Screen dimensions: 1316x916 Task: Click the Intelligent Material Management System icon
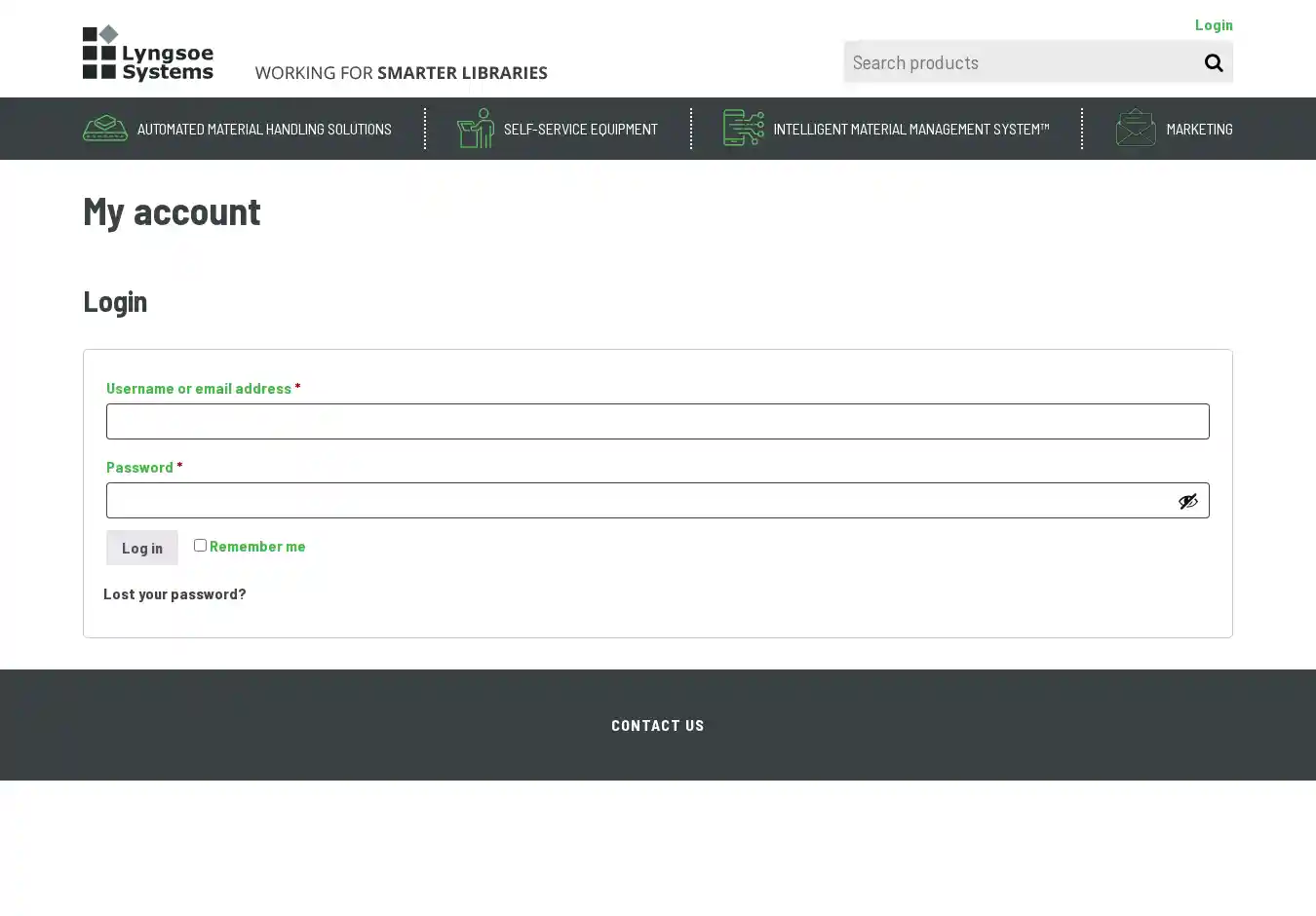pos(743,129)
